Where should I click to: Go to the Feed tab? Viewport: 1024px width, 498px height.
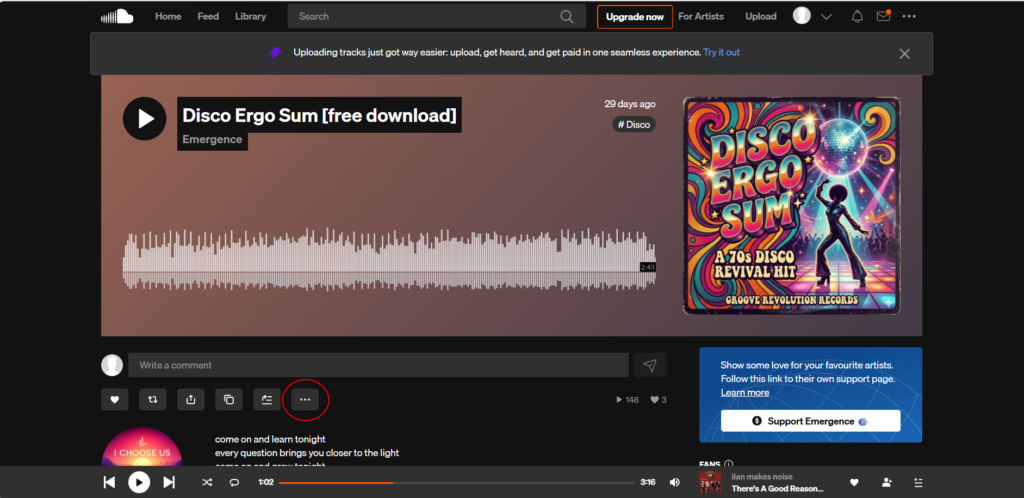coord(208,17)
